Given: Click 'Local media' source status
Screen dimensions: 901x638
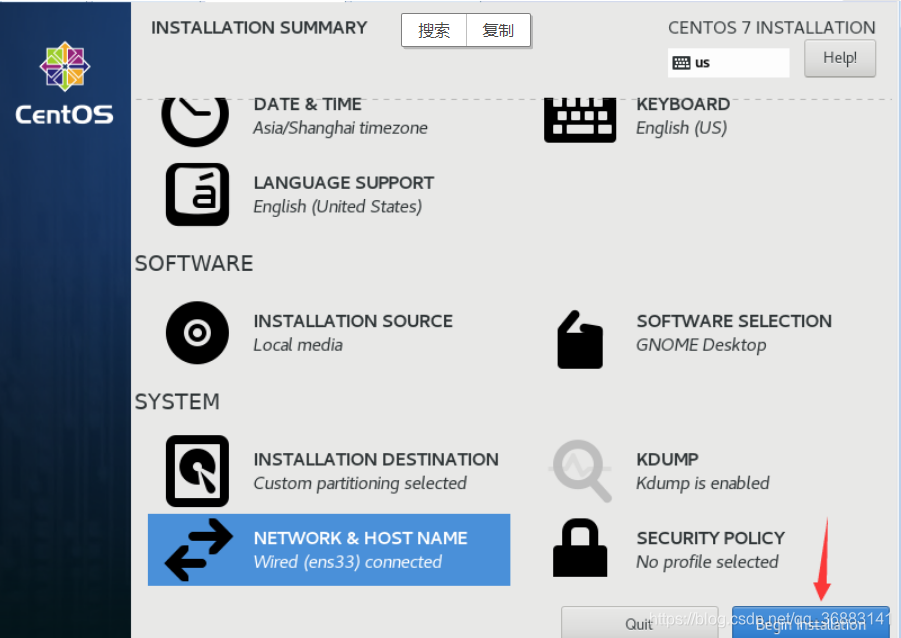Looking at the screenshot, I should [298, 345].
